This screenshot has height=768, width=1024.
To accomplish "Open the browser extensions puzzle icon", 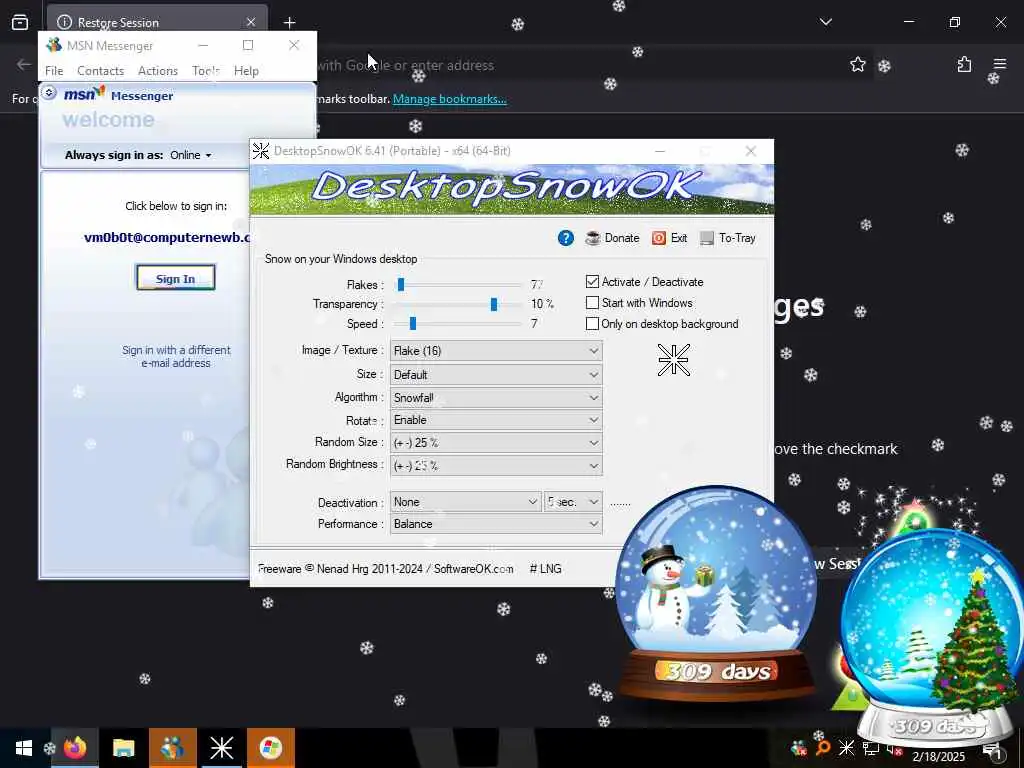I will (x=964, y=64).
